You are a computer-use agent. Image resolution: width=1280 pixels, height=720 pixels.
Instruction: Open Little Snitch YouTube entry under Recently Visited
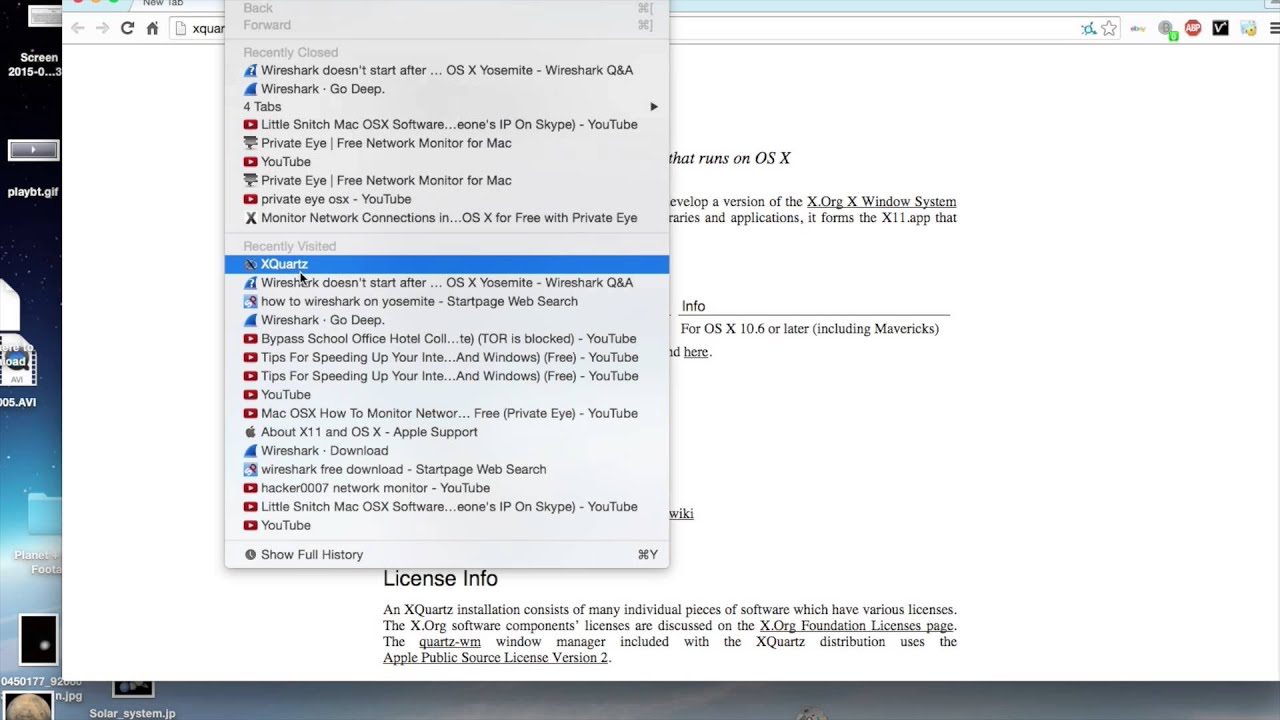(447, 506)
